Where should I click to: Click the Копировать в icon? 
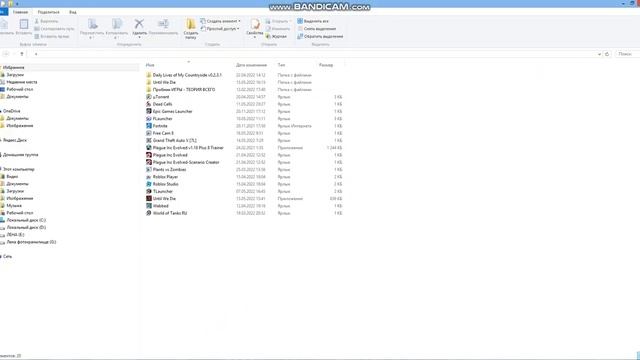[117, 24]
